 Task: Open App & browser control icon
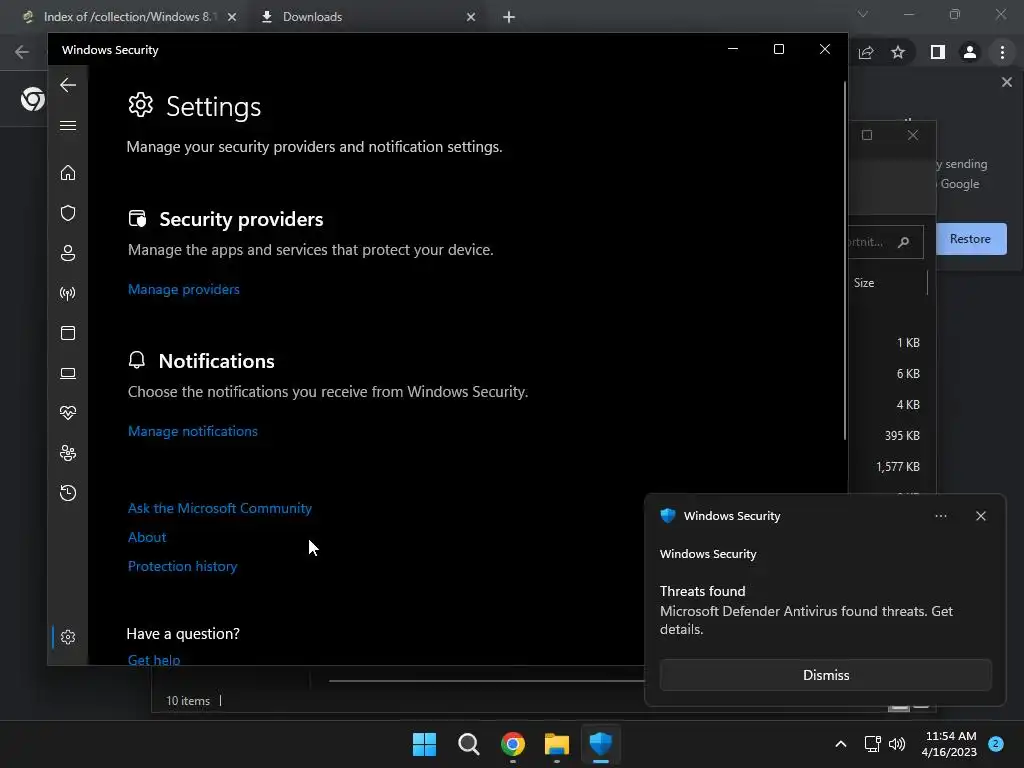[68, 333]
